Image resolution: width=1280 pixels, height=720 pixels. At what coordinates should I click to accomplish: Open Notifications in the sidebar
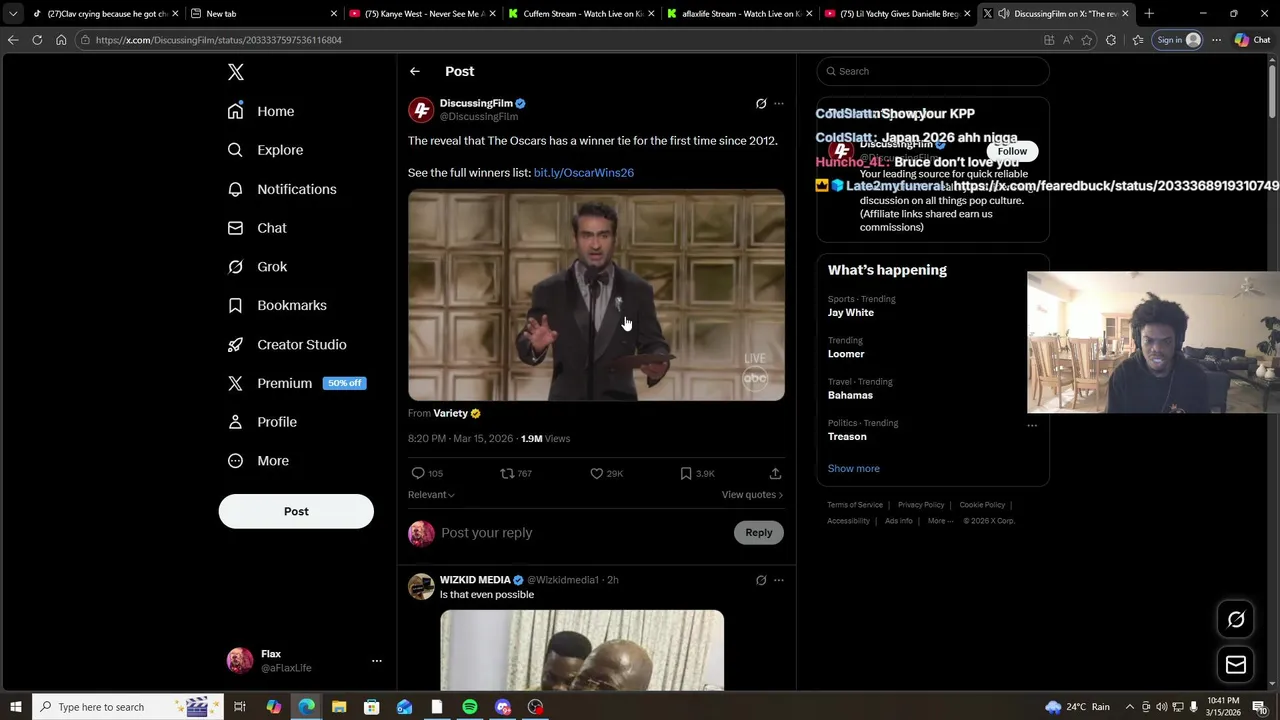tap(282, 189)
